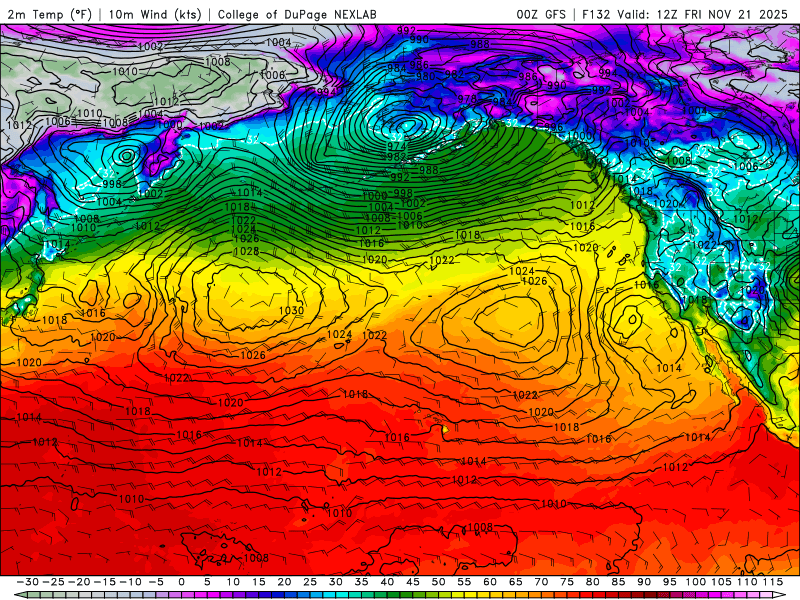Click the "00Z GFS" model run label
The width and height of the screenshot is (800, 600).
(541, 14)
